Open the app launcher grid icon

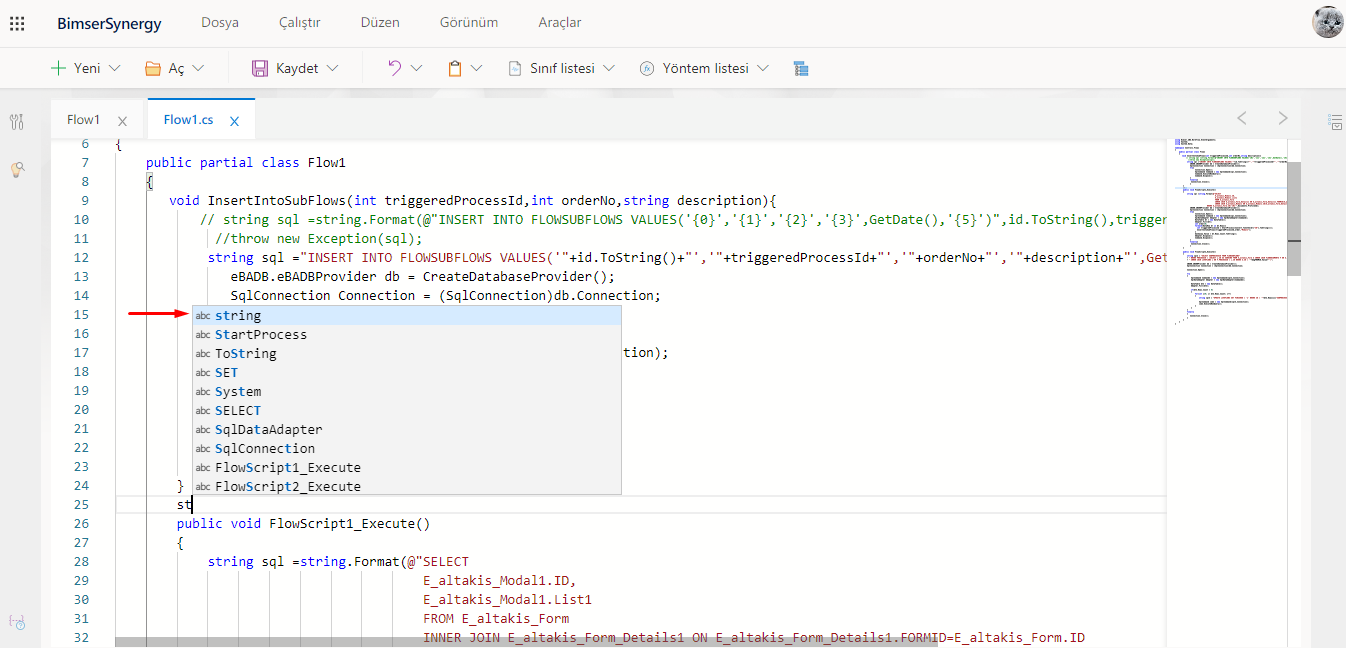click(x=17, y=23)
